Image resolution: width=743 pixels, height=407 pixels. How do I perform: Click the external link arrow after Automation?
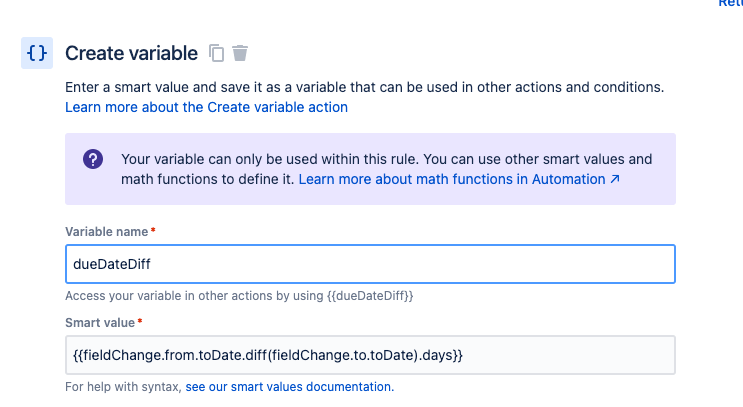click(615, 179)
